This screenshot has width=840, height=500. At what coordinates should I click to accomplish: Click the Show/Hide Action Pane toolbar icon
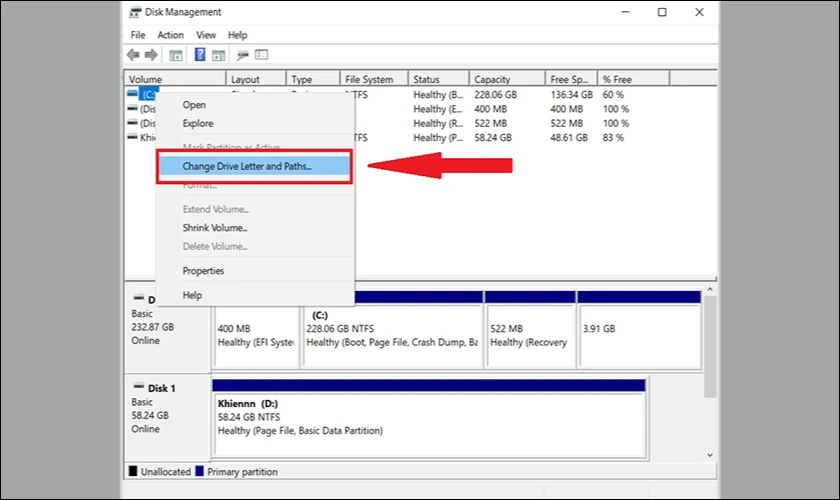click(218, 55)
